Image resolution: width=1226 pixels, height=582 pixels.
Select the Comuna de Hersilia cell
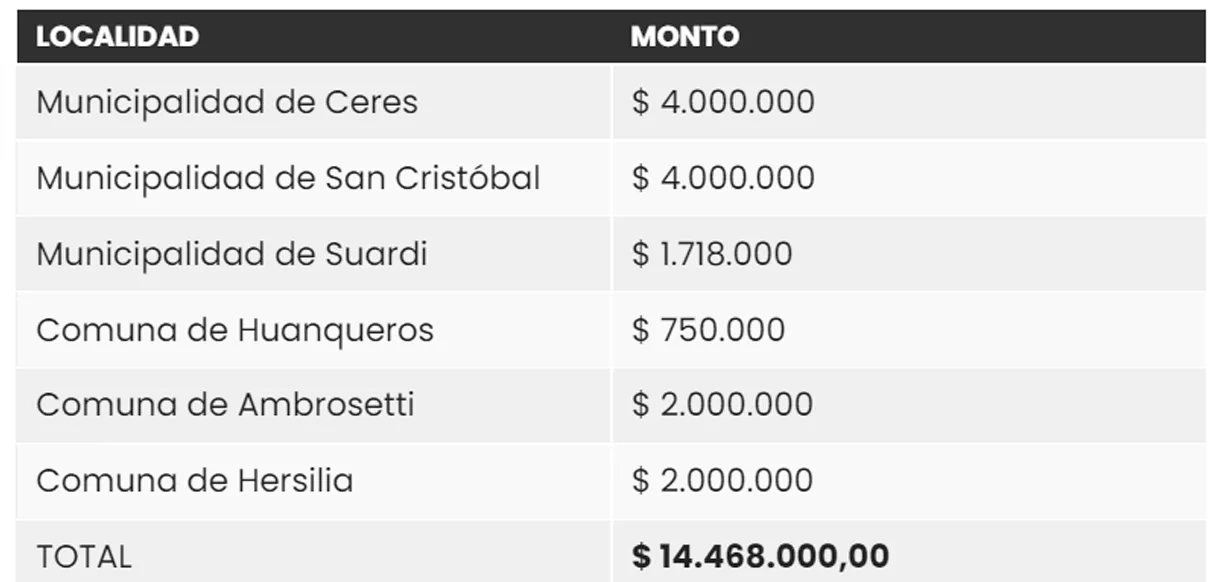[x=195, y=481]
